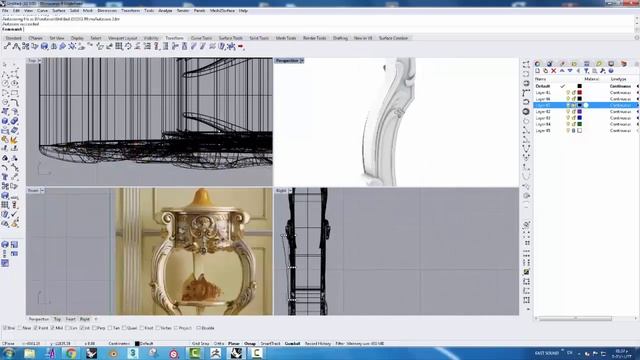640x360 pixels.
Task: Enable the Perp osnap checkbox
Action: [x=95, y=328]
